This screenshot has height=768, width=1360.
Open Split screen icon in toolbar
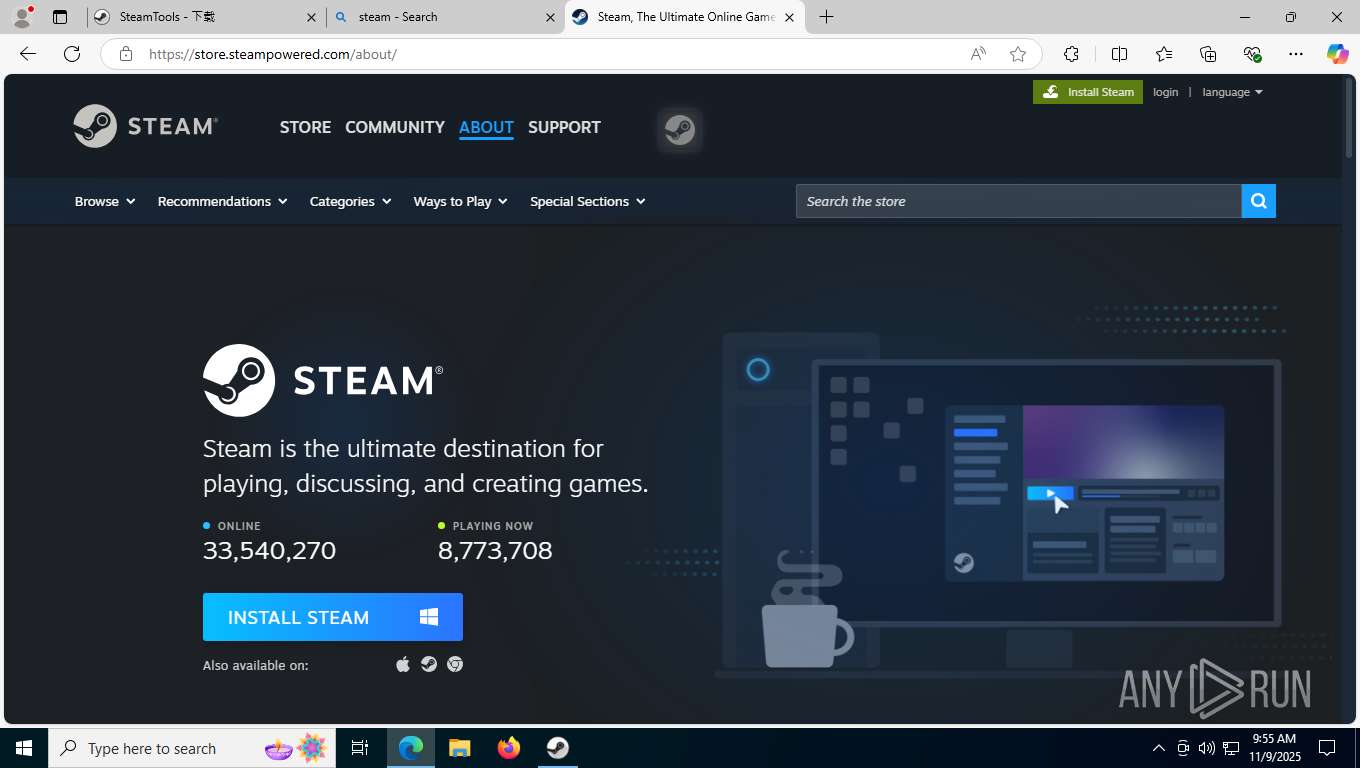tap(1120, 54)
